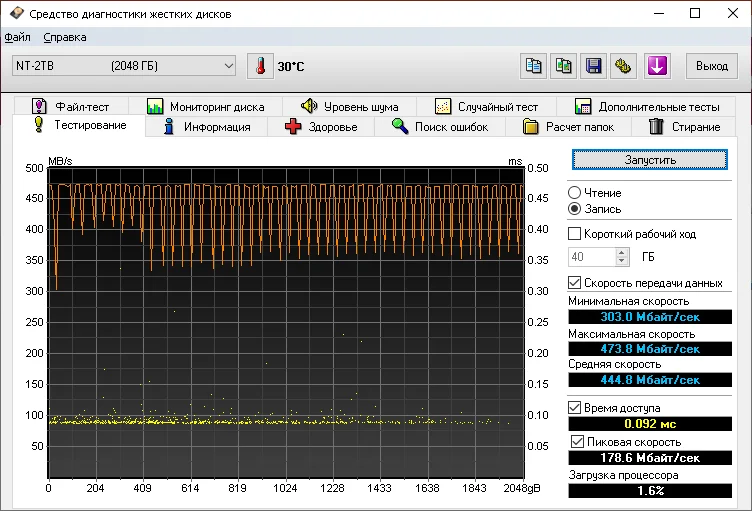Click the copy screenshot to clipboard icon
The width and height of the screenshot is (752, 511).
pos(564,66)
